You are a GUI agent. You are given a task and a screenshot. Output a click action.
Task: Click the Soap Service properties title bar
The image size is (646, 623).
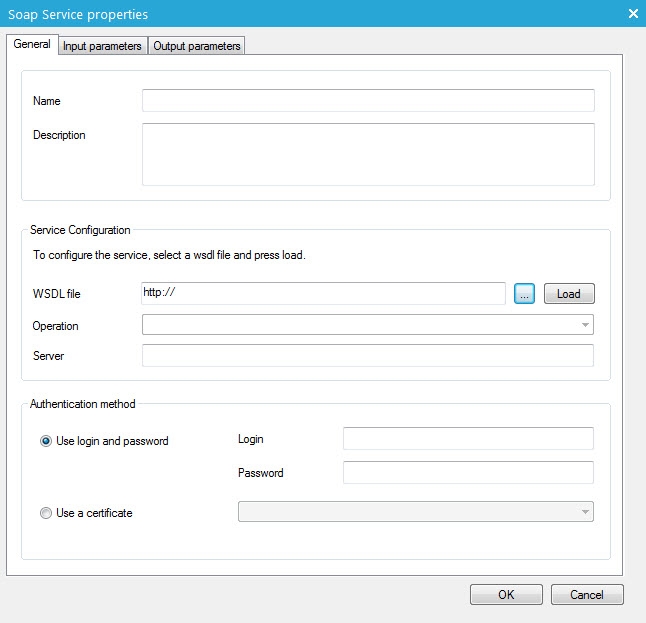(300, 14)
